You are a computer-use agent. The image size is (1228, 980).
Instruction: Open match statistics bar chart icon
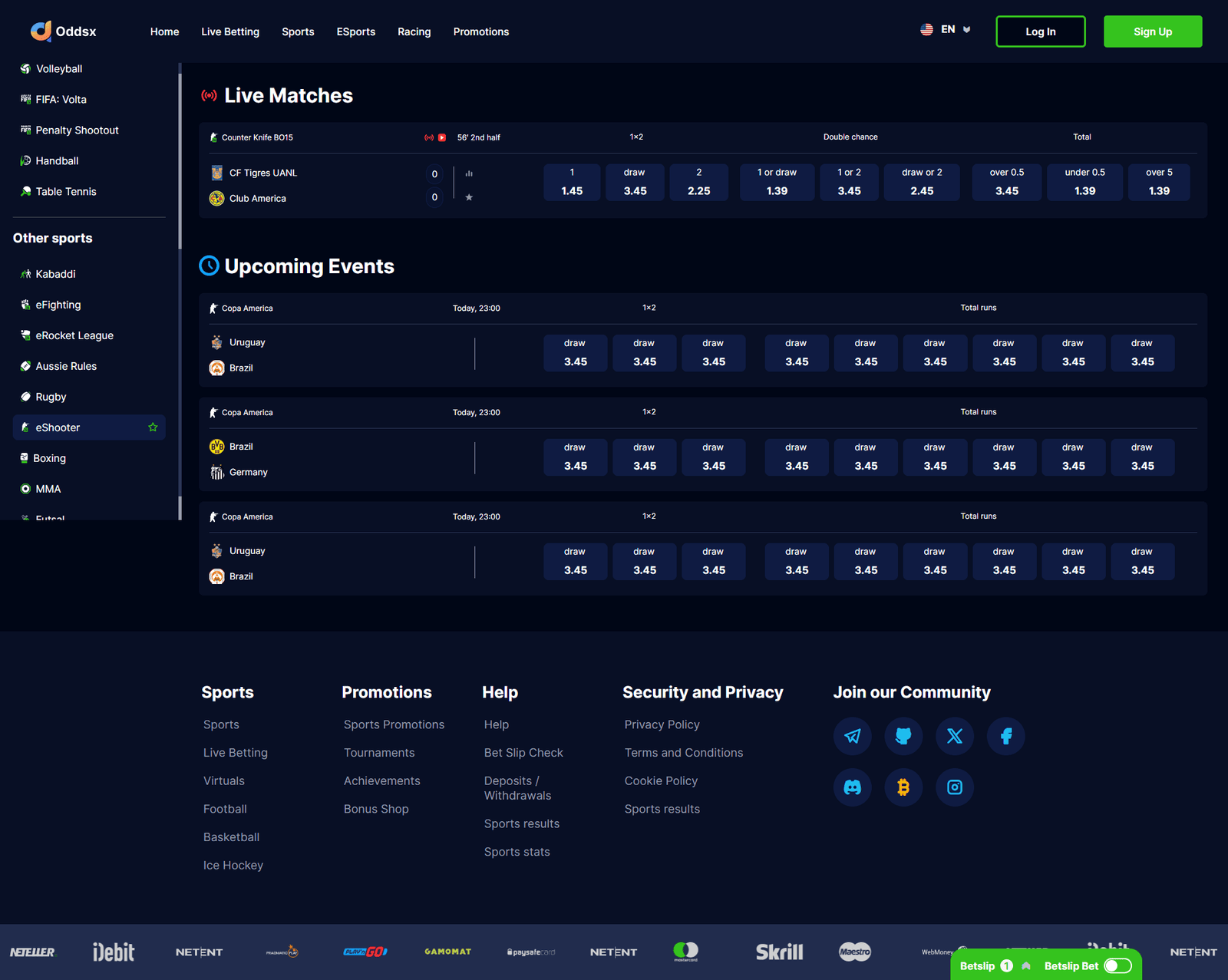(469, 173)
